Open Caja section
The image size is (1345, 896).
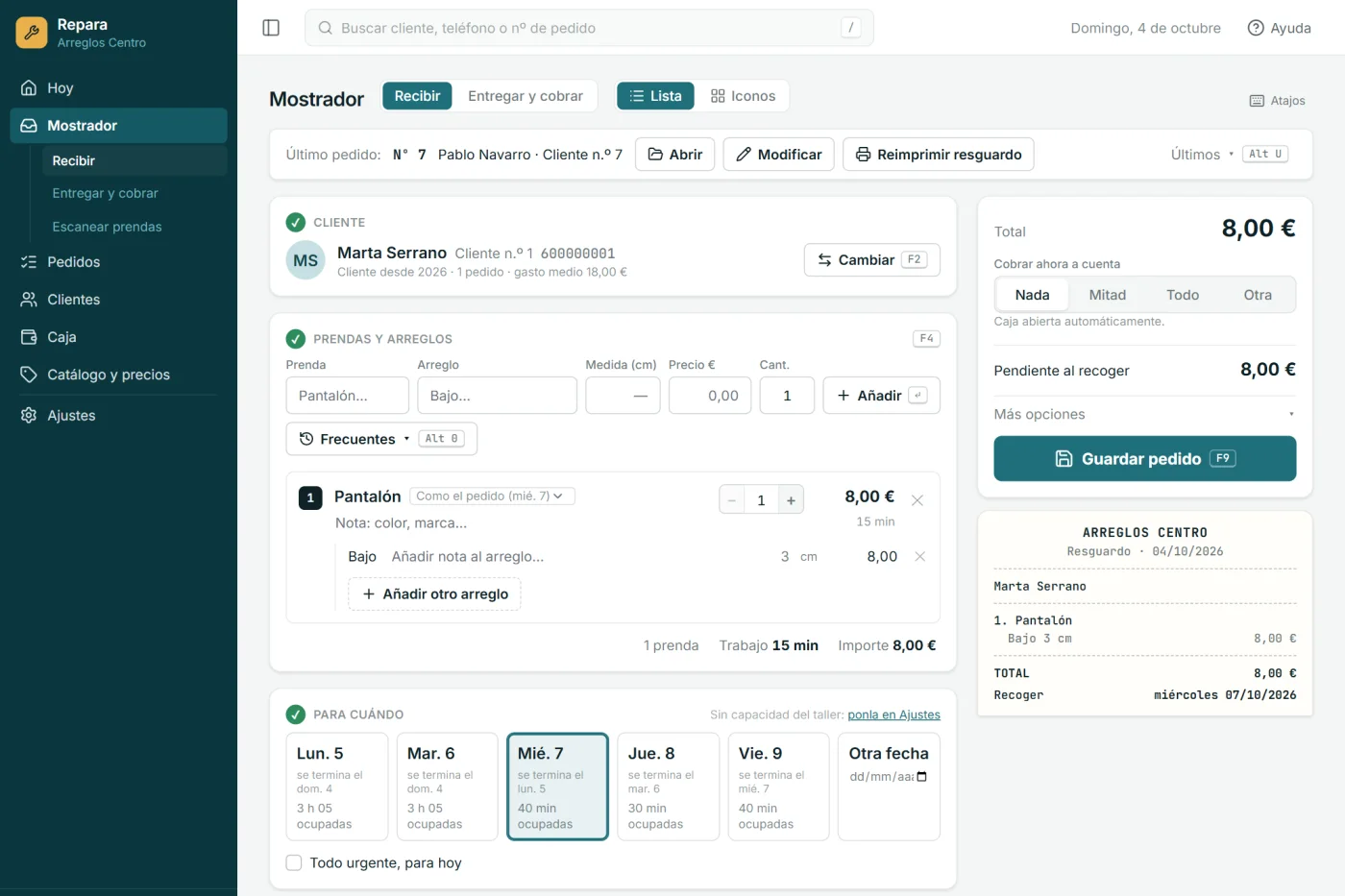tap(119, 337)
